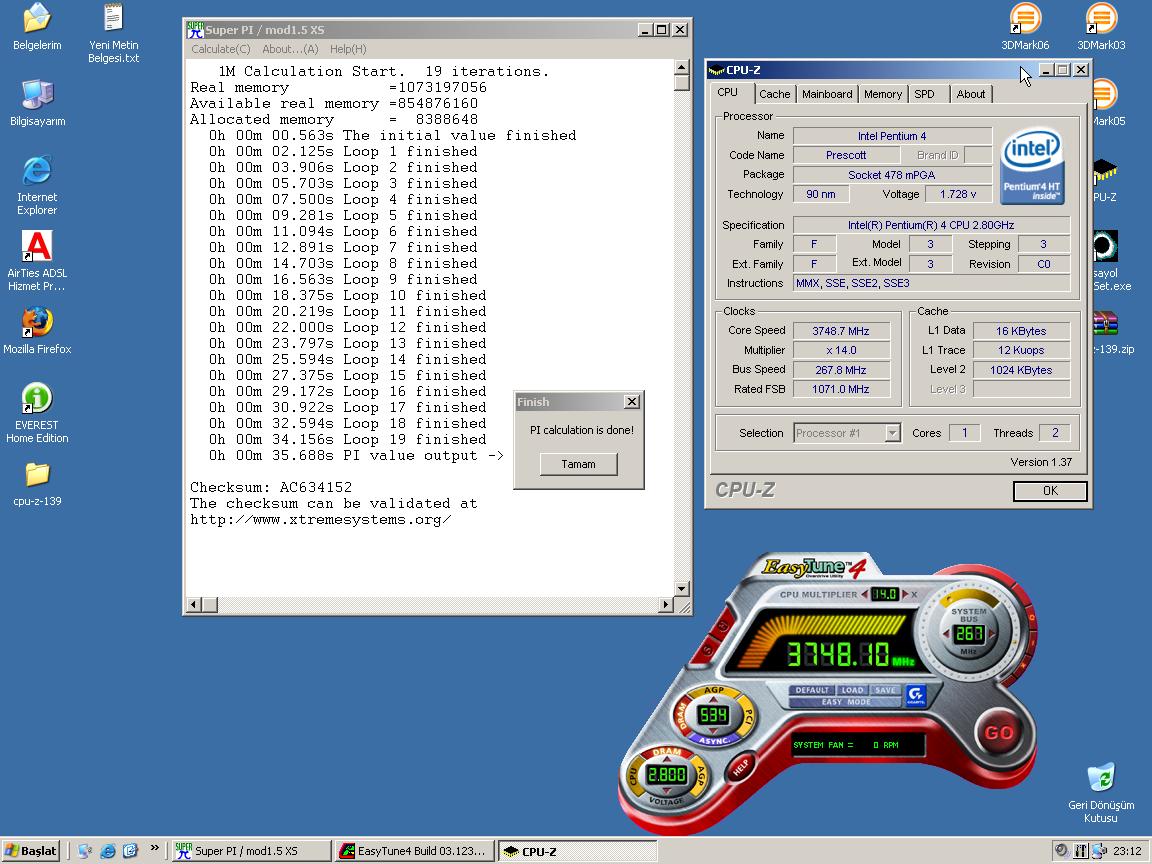The image size is (1152, 864).
Task: Switch to the CPU tab in CPU-Z
Action: [x=727, y=93]
